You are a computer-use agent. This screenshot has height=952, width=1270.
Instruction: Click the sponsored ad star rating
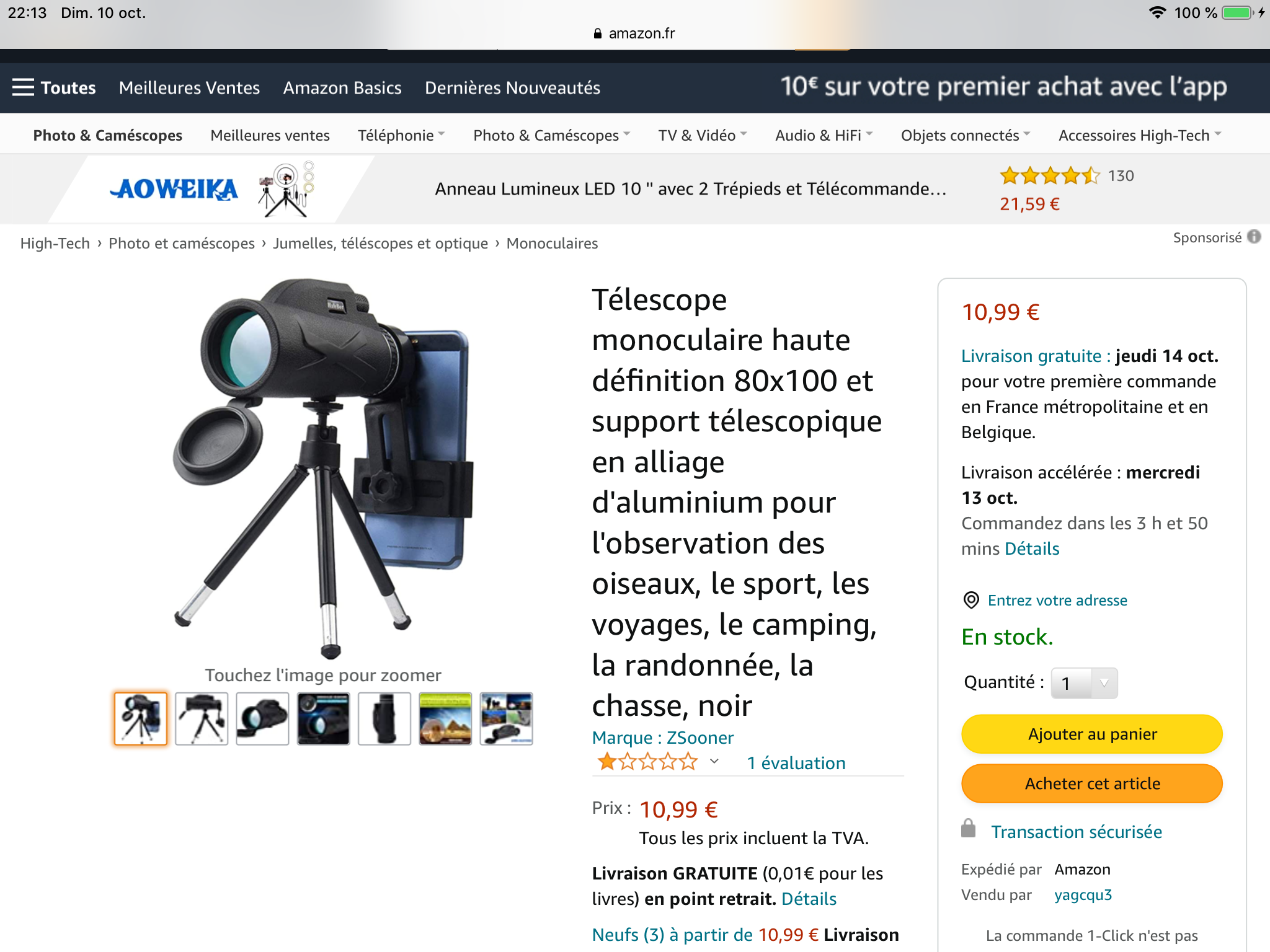[x=1049, y=176]
